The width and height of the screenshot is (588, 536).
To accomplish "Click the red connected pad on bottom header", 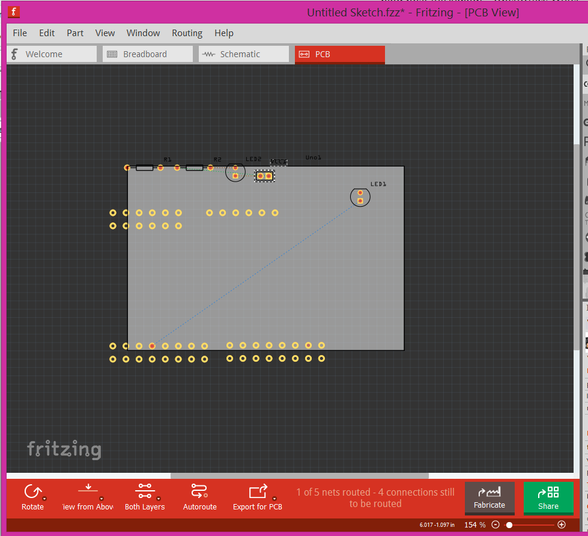I will (152, 346).
